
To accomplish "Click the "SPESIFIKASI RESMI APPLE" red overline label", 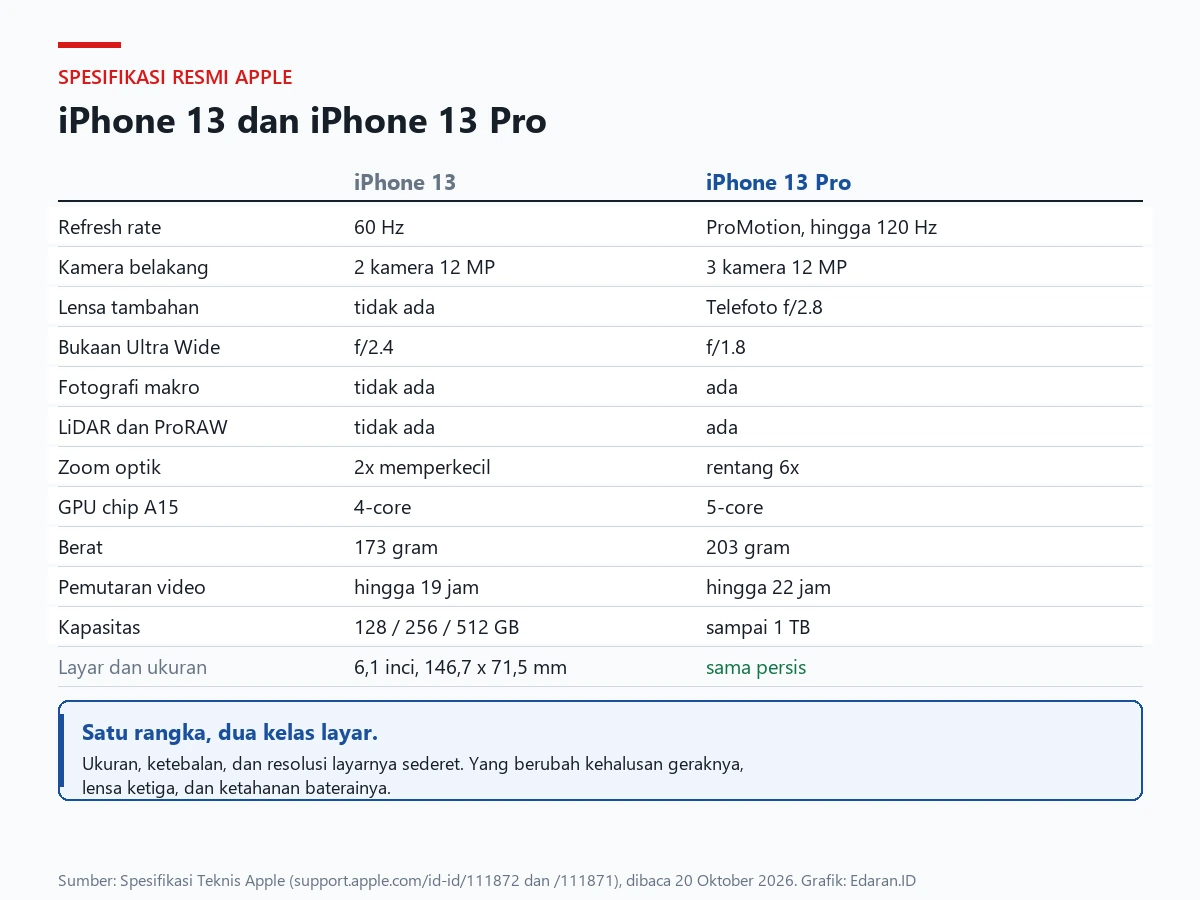I will coord(175,77).
